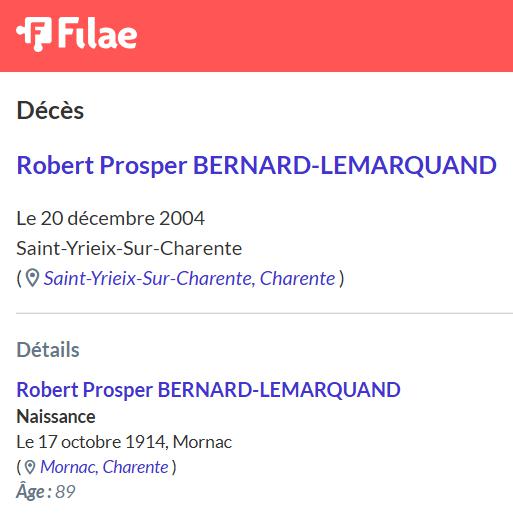The image size is (513, 525).
Task: Click the Détails section heading
Action: (x=48, y=350)
